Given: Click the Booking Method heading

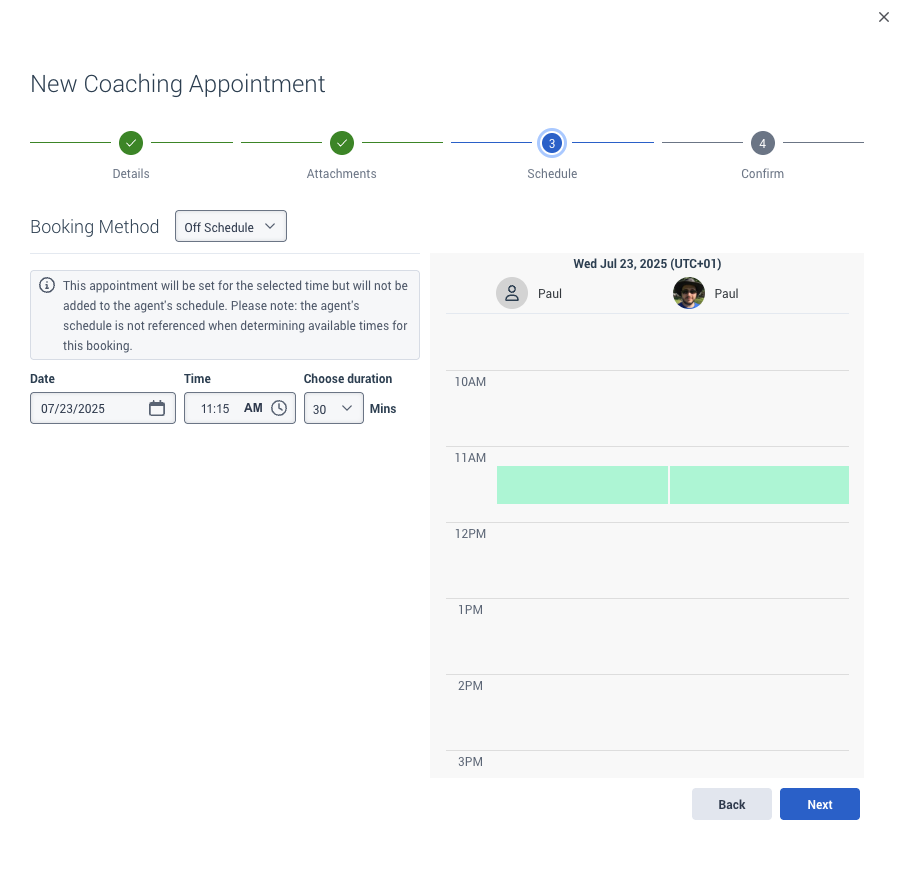Looking at the screenshot, I should [95, 227].
